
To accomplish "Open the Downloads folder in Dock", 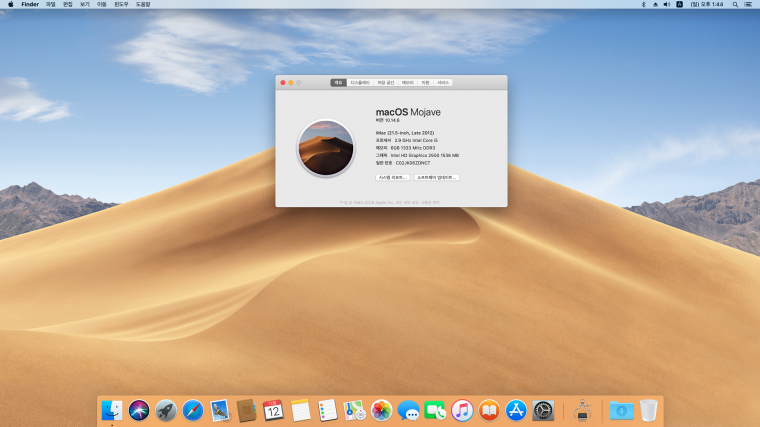I will click(x=621, y=411).
